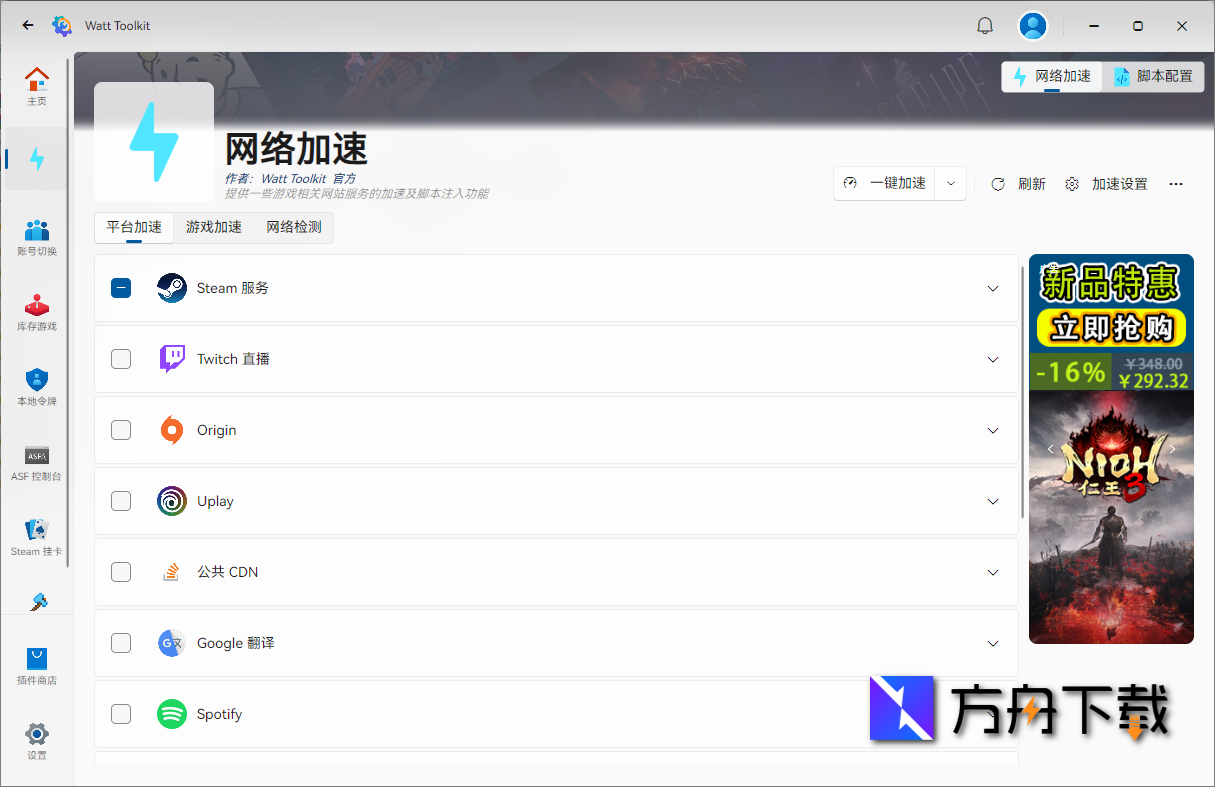Expand the Spotify row chevron
The width and height of the screenshot is (1215, 787).
[x=993, y=714]
